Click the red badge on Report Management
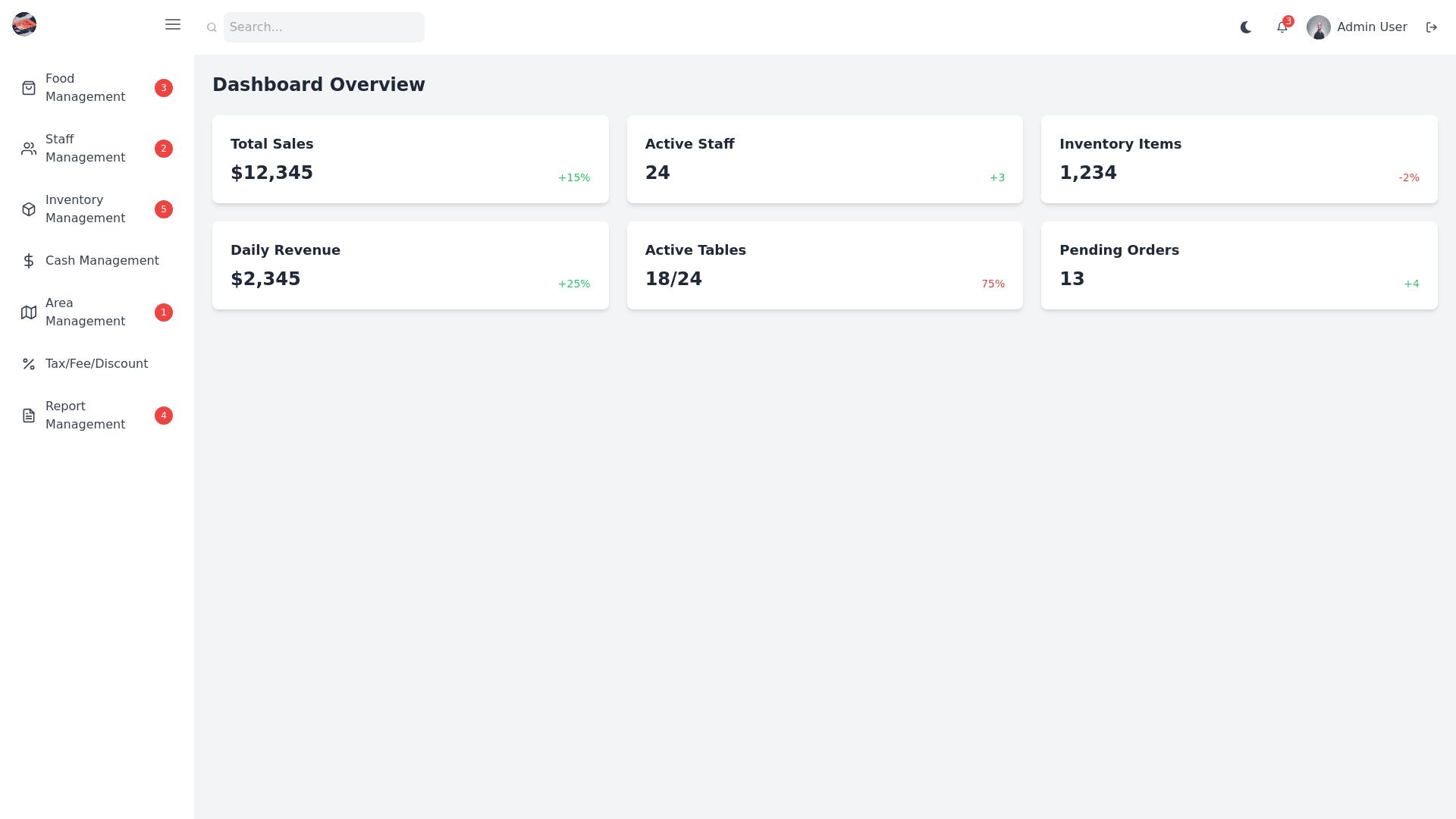 coord(164,416)
